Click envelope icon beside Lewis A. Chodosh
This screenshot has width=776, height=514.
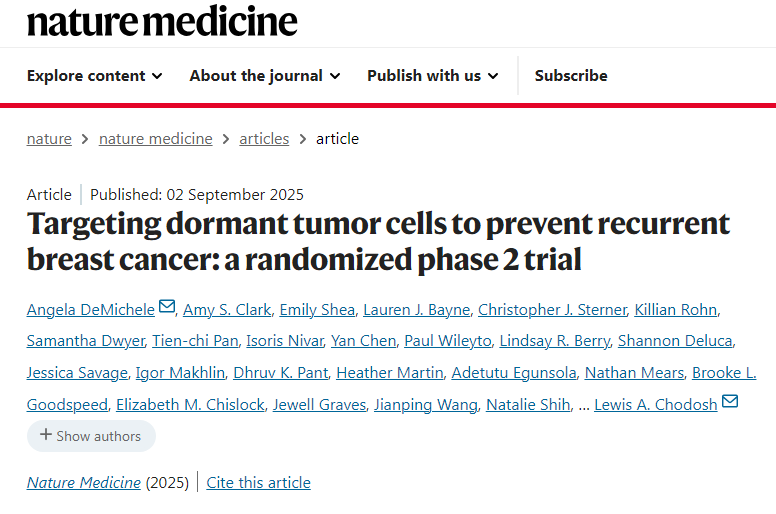click(x=730, y=401)
